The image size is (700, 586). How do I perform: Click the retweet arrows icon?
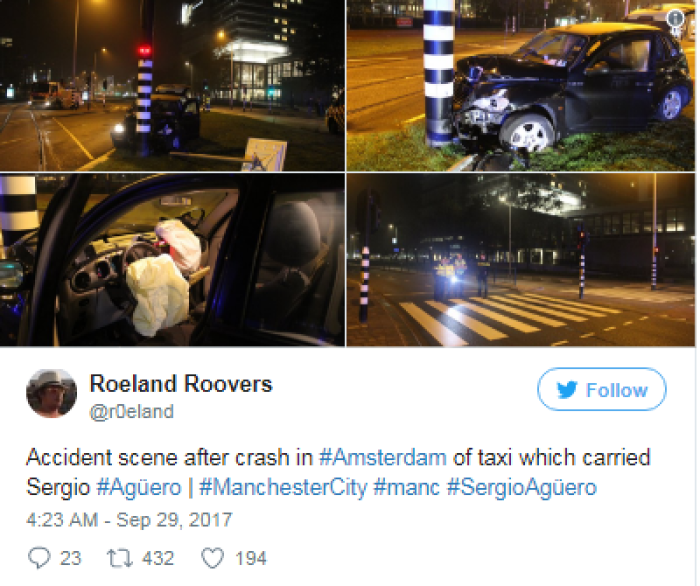click(x=120, y=558)
